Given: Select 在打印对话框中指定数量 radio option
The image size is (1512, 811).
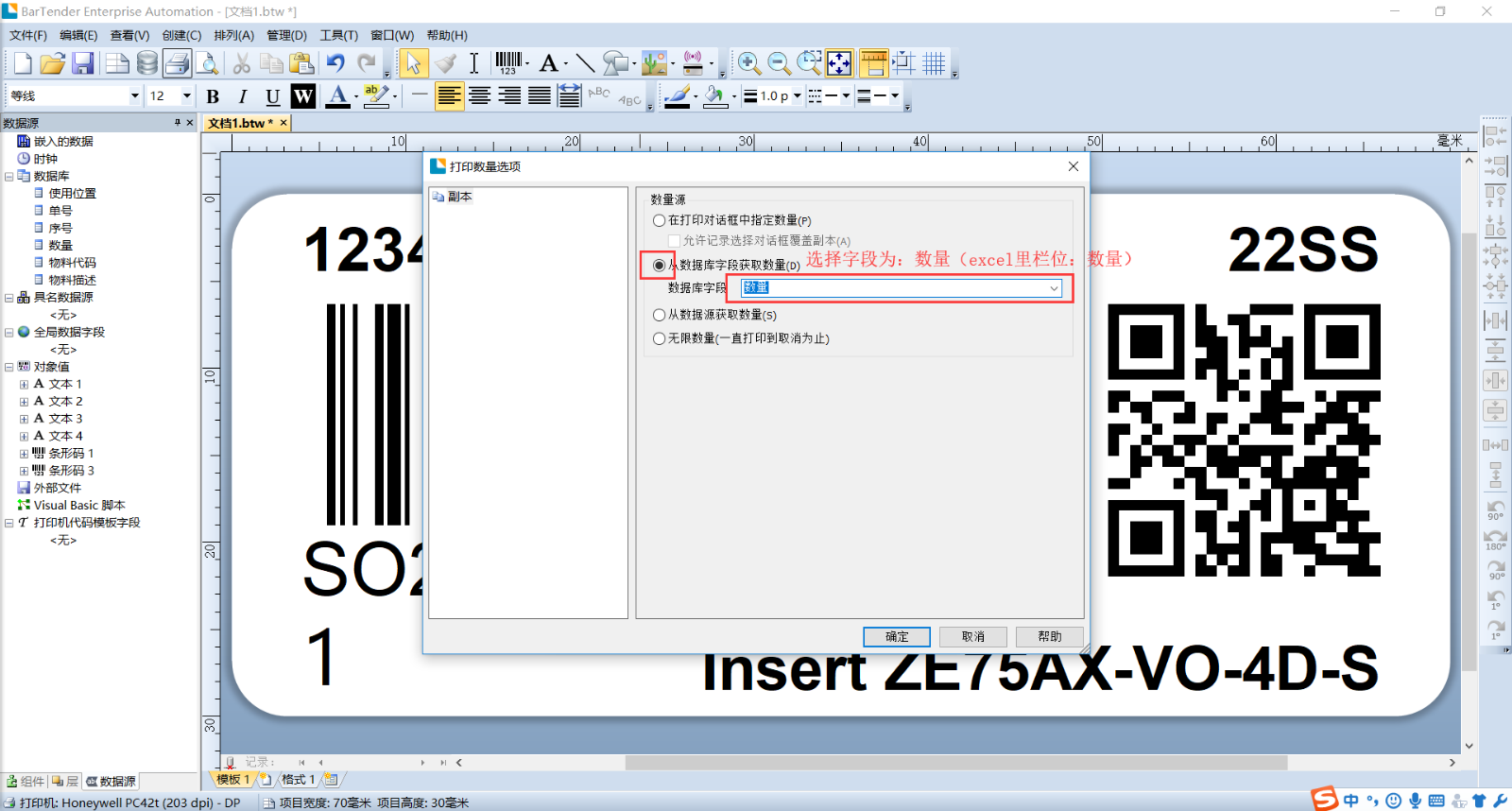Looking at the screenshot, I should click(660, 220).
